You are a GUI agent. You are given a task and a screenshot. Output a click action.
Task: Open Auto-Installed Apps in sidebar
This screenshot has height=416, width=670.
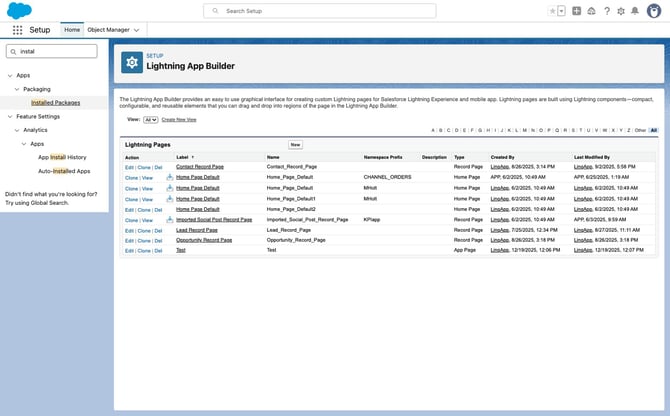coord(64,171)
